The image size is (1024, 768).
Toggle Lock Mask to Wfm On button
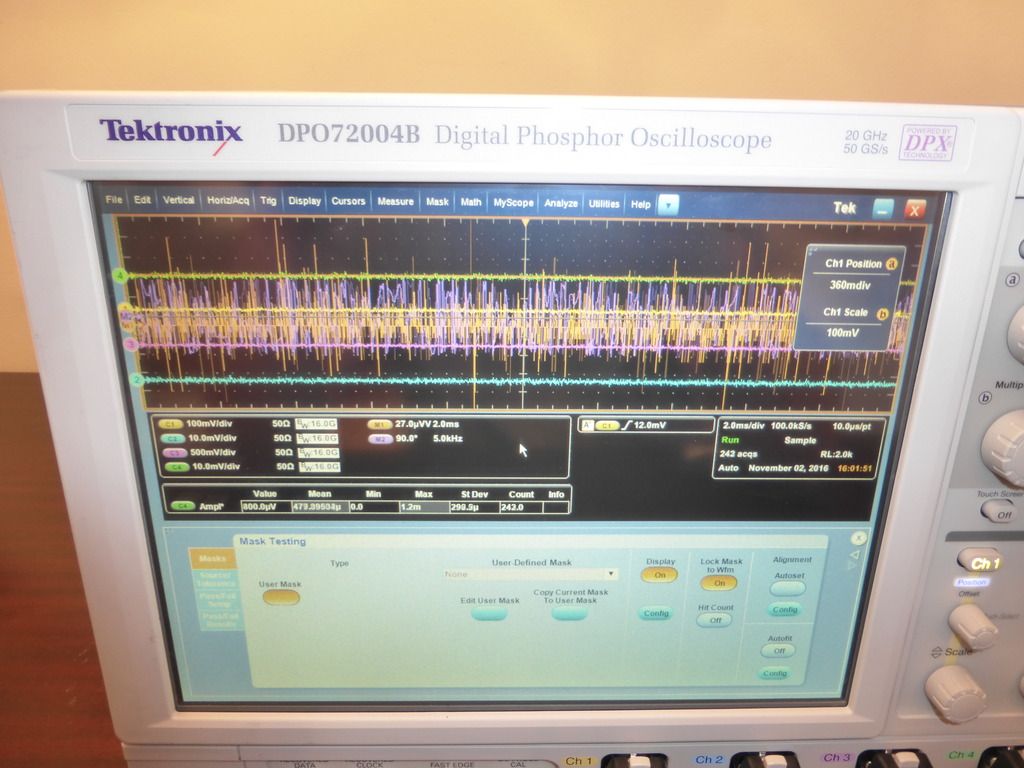(719, 583)
